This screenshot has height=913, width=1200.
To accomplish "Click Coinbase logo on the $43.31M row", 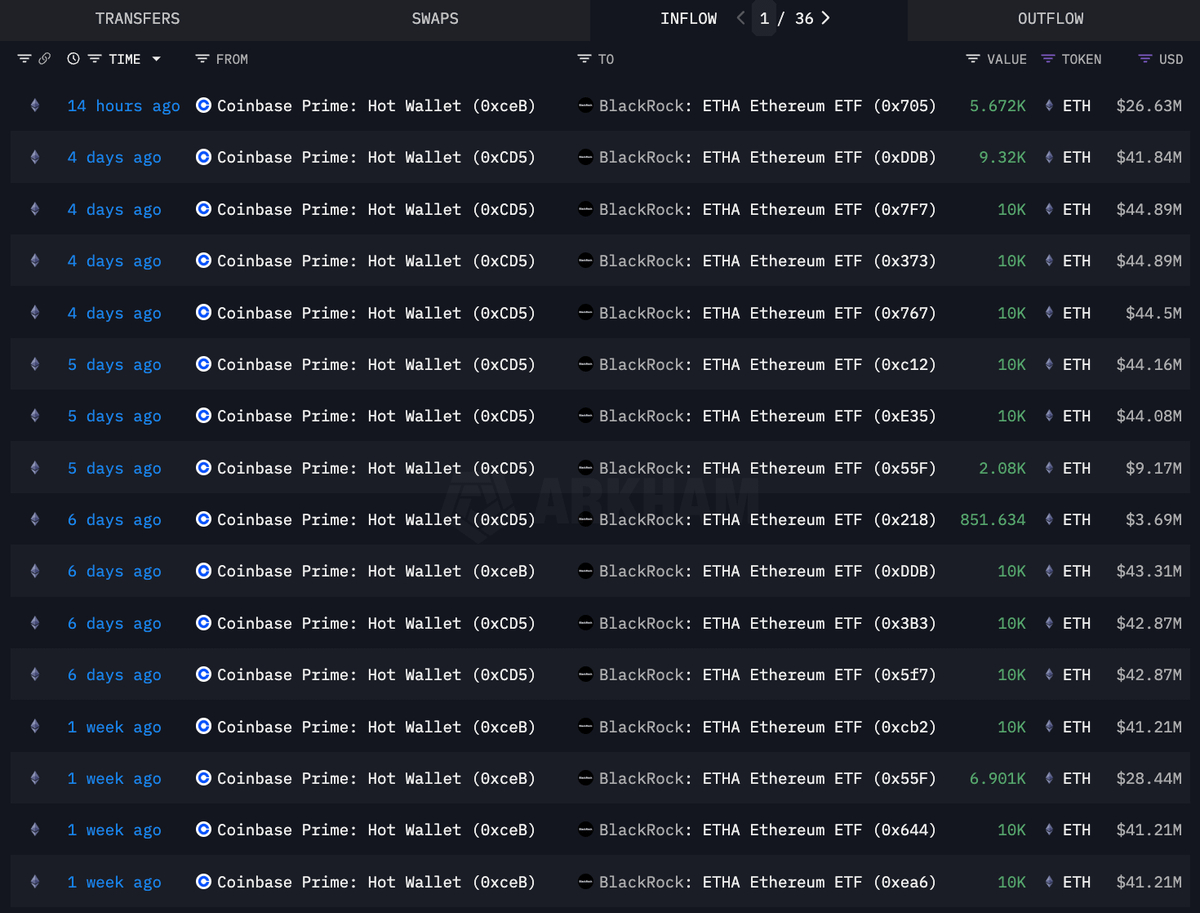I will click(x=204, y=571).
